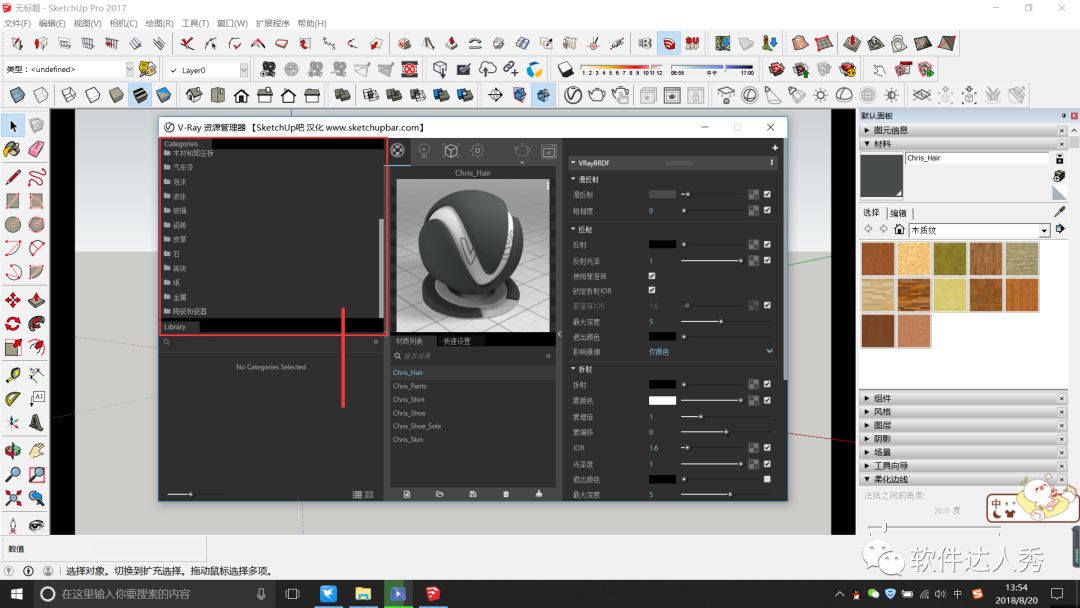
Task: Choose Shaded With Textures style icon
Action: (140, 95)
